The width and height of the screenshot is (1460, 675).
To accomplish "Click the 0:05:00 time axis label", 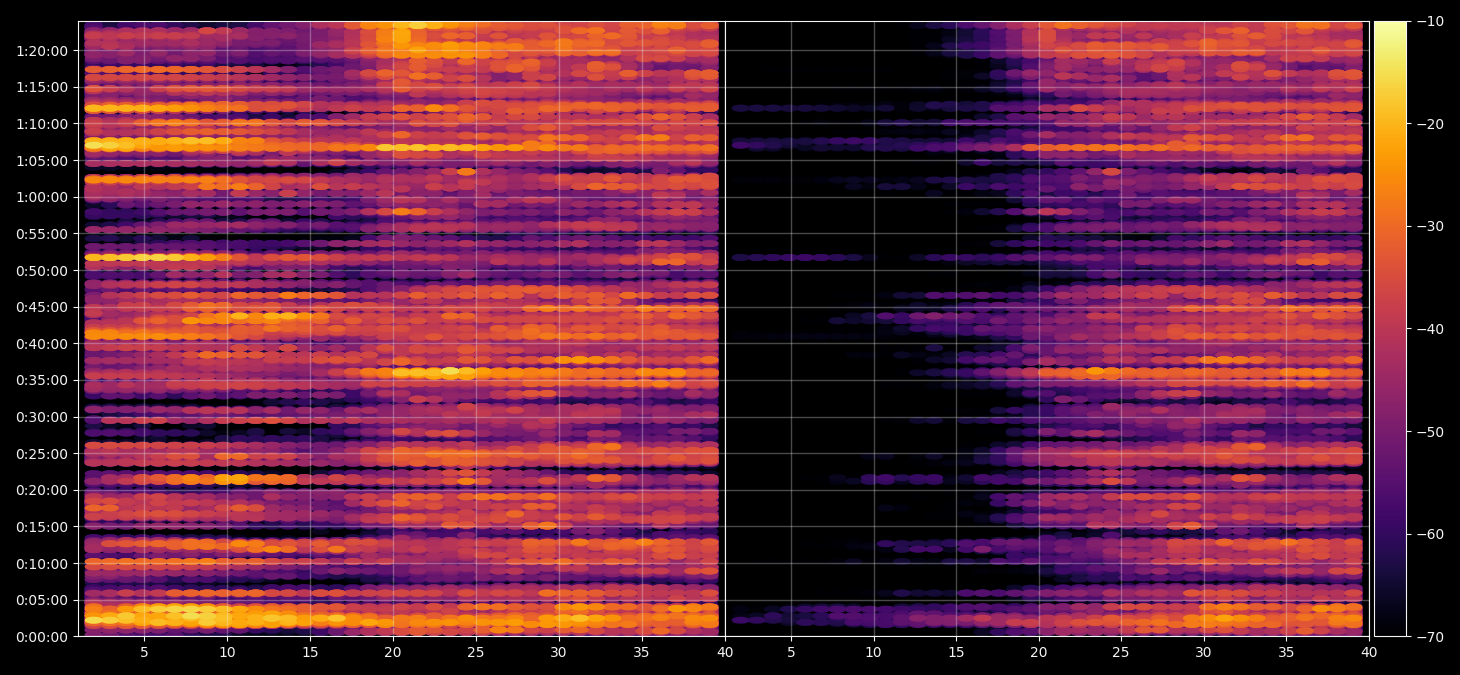I will 41,600.
